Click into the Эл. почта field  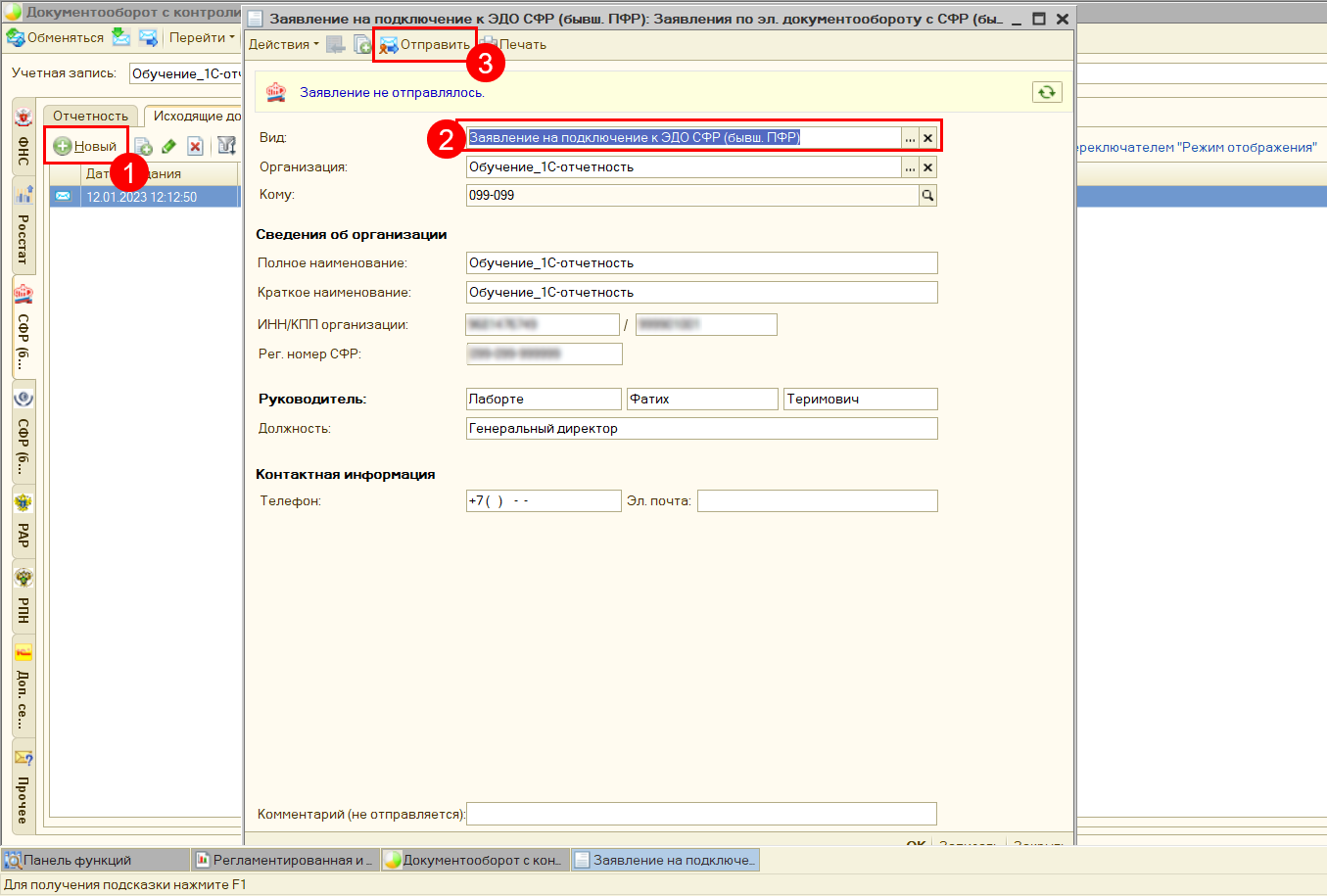[x=817, y=501]
